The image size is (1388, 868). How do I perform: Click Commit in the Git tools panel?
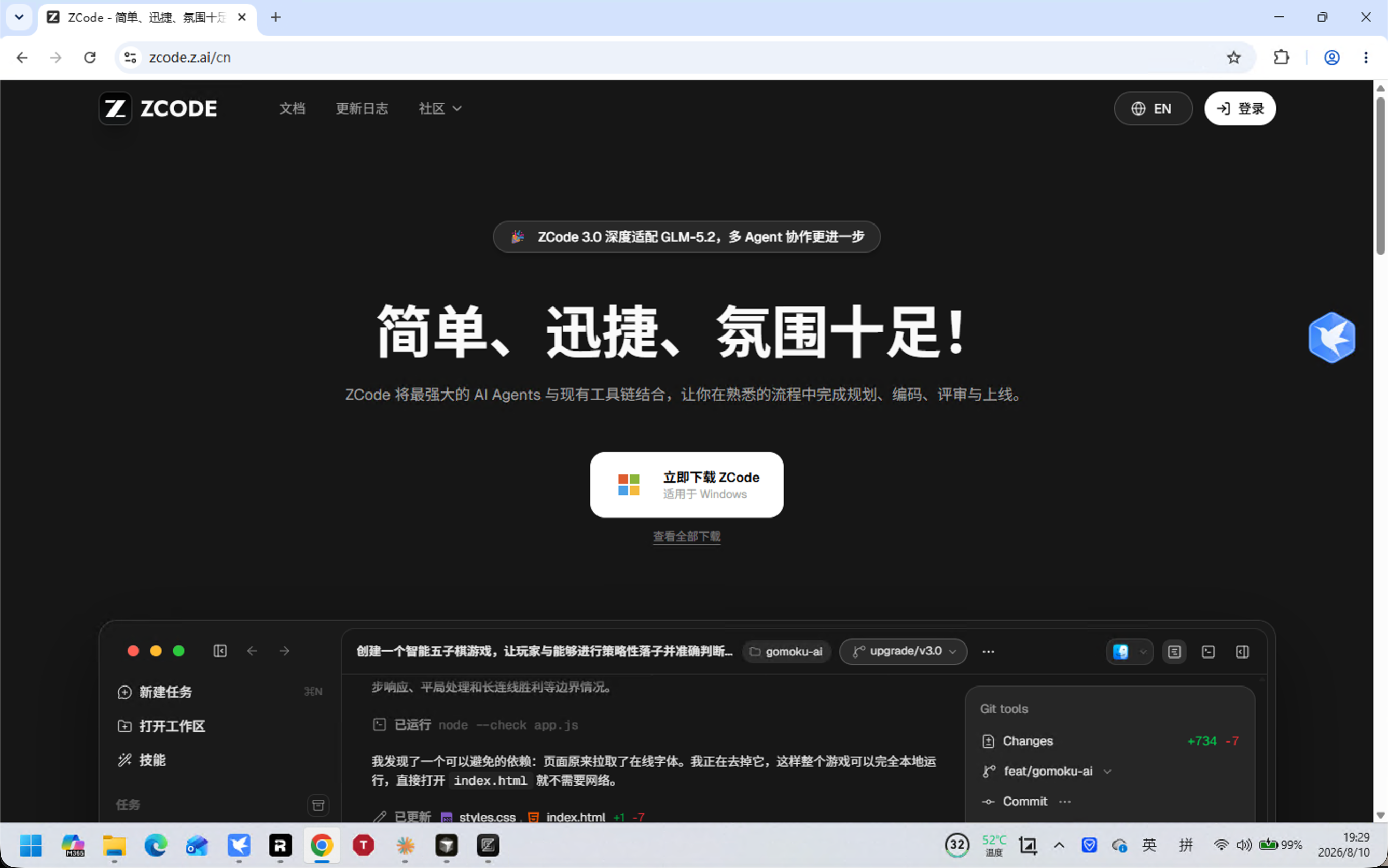point(1024,802)
